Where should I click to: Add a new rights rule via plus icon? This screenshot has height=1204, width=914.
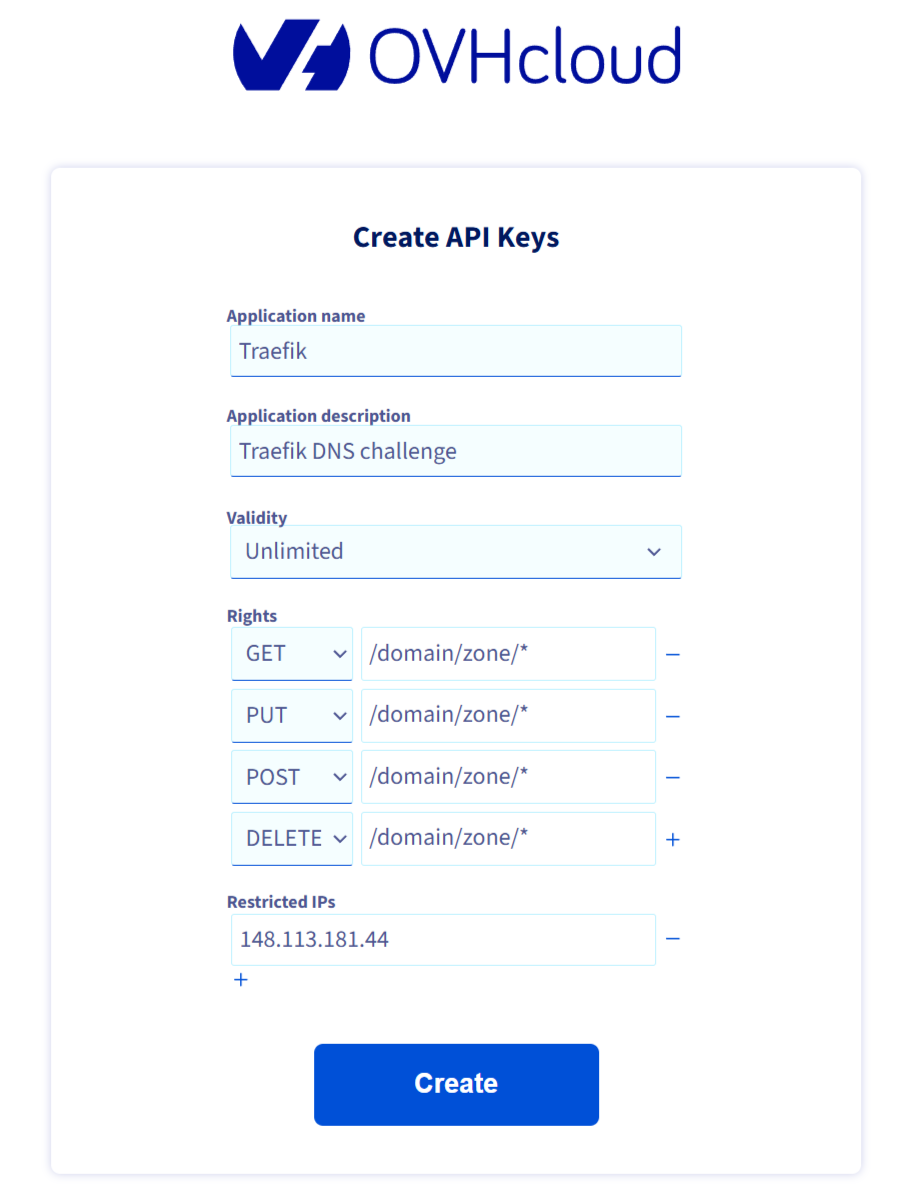pyautogui.click(x=672, y=839)
